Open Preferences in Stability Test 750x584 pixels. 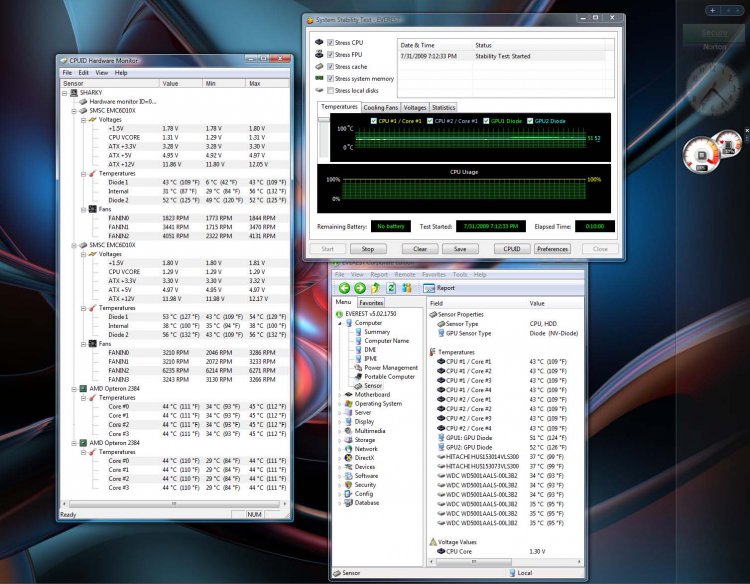click(552, 249)
